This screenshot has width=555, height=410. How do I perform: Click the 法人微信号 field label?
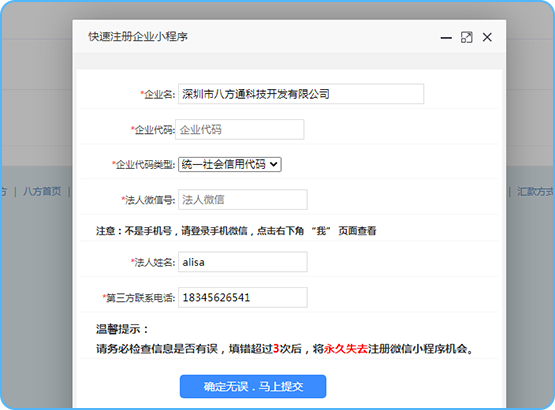click(x=149, y=200)
